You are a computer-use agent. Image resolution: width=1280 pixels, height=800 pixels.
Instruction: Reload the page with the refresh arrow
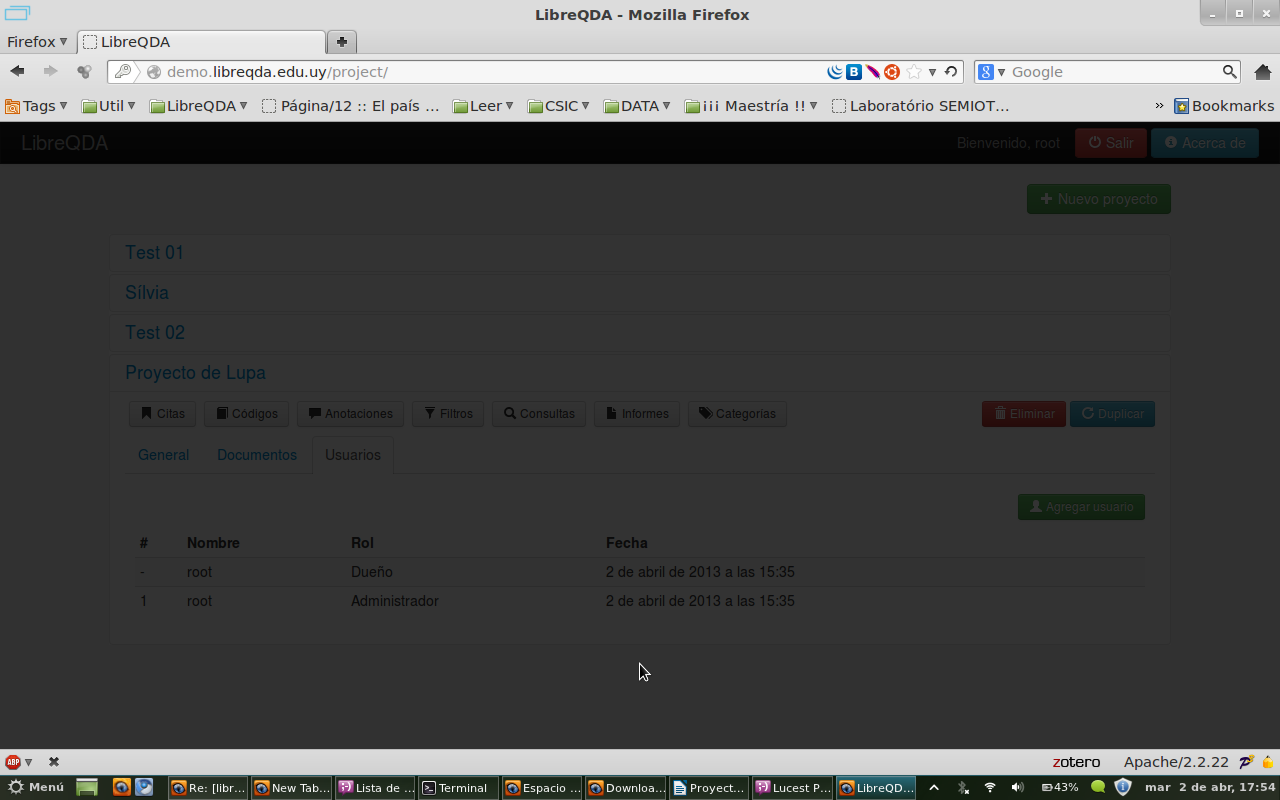pyautogui.click(x=951, y=72)
